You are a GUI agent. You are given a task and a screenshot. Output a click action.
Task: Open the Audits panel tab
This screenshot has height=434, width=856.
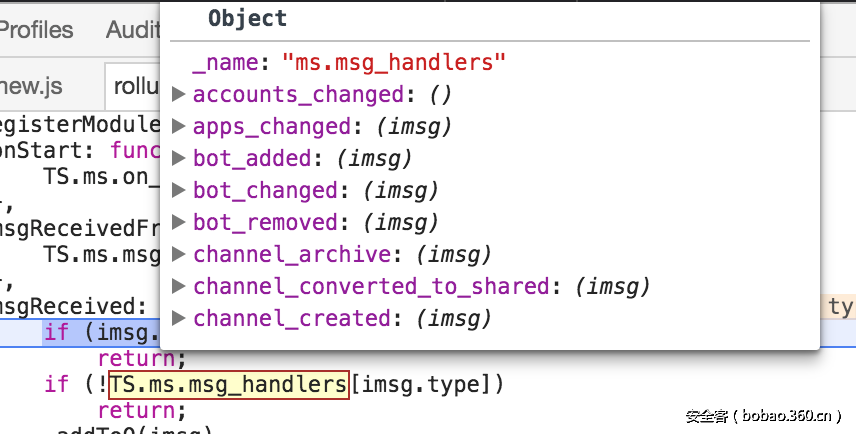click(132, 30)
